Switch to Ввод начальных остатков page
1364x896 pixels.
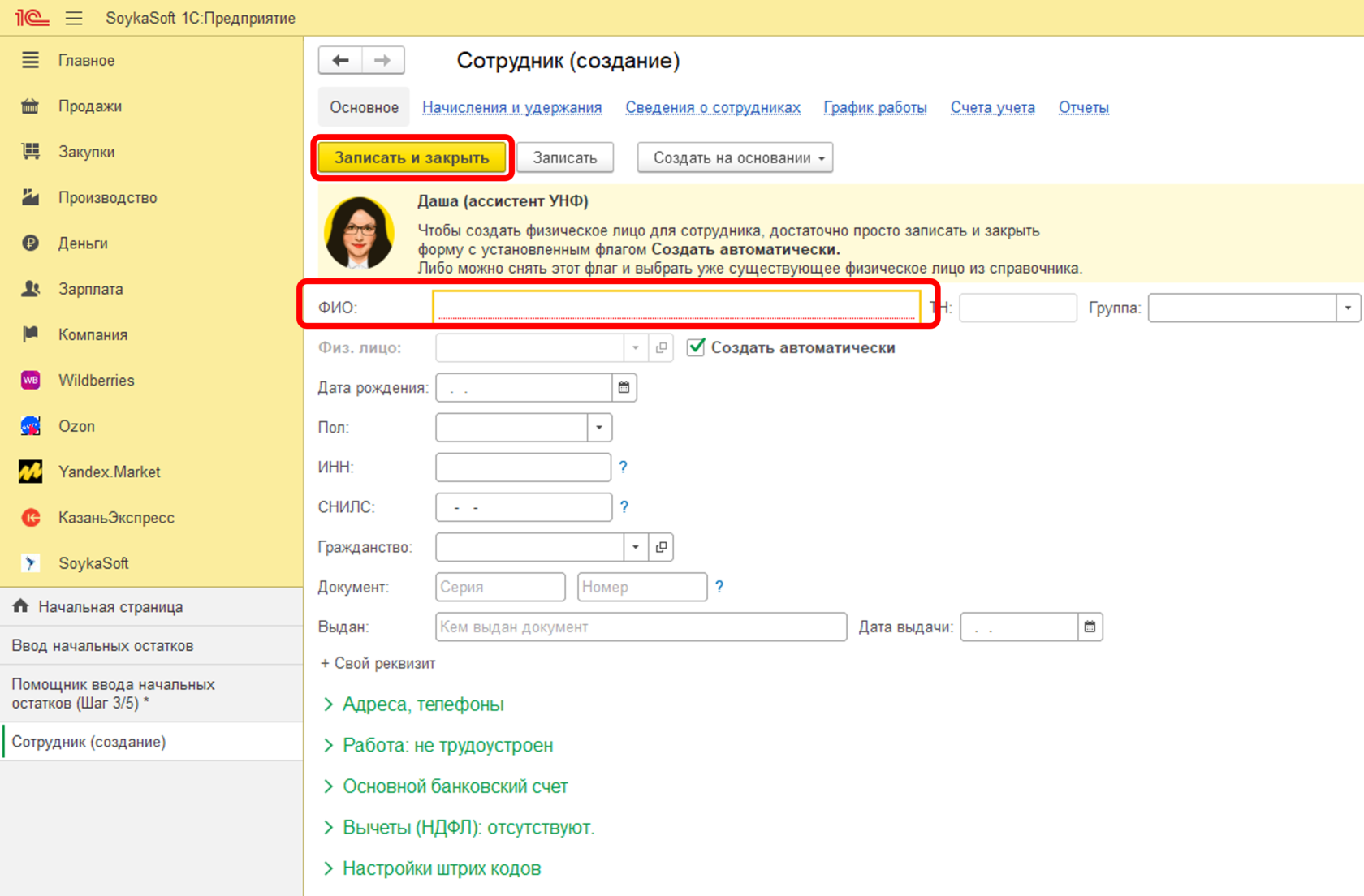[x=152, y=645]
